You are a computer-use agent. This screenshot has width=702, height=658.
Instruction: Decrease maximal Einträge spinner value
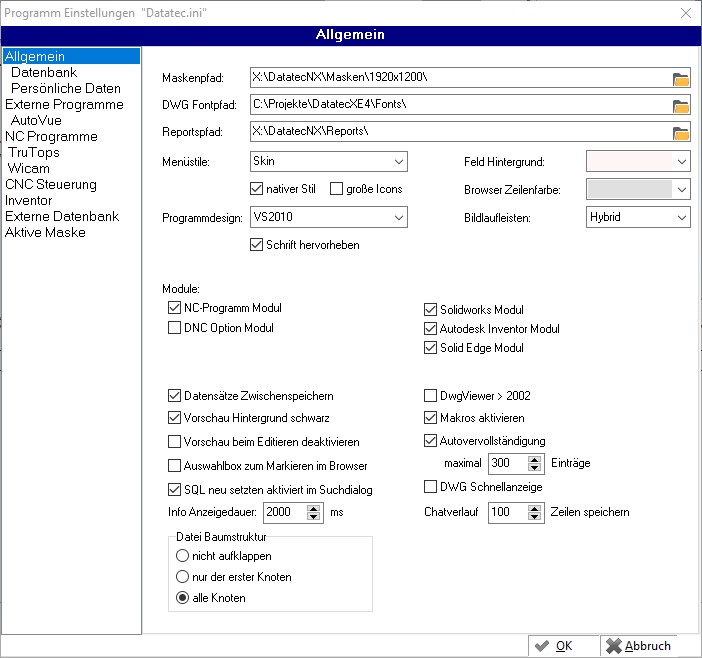(534, 467)
